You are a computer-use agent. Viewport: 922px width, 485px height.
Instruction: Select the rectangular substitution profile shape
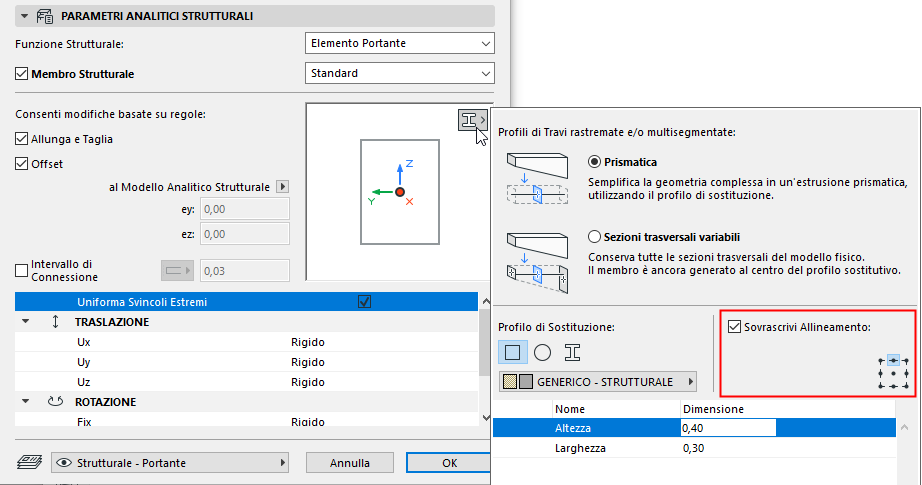tap(513, 352)
